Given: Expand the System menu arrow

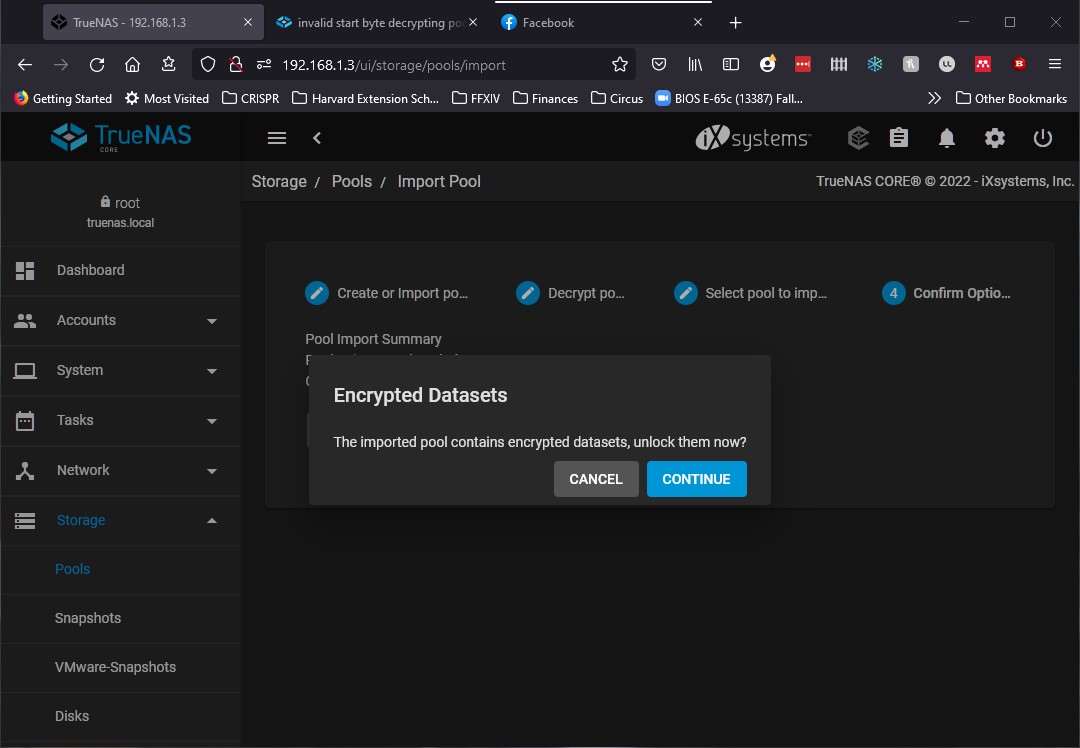Looking at the screenshot, I should pyautogui.click(x=212, y=371).
